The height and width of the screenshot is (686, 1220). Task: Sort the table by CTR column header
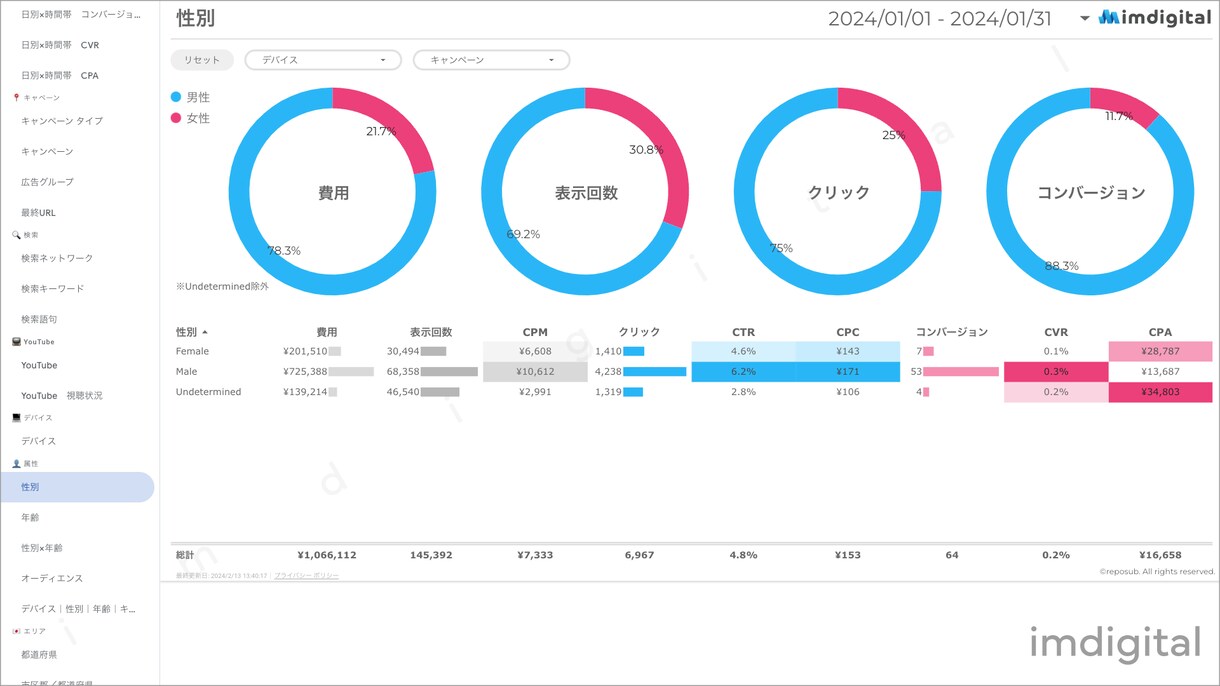[x=743, y=332]
